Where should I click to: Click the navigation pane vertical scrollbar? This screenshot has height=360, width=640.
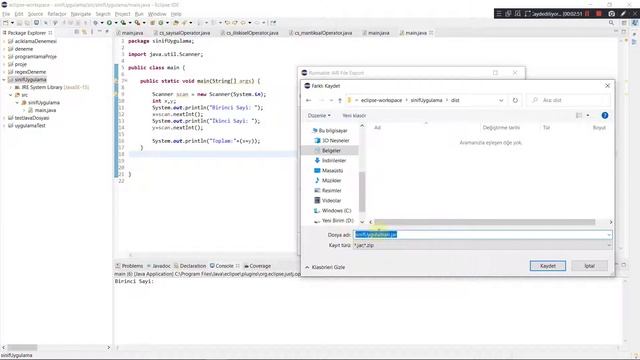tap(362, 192)
